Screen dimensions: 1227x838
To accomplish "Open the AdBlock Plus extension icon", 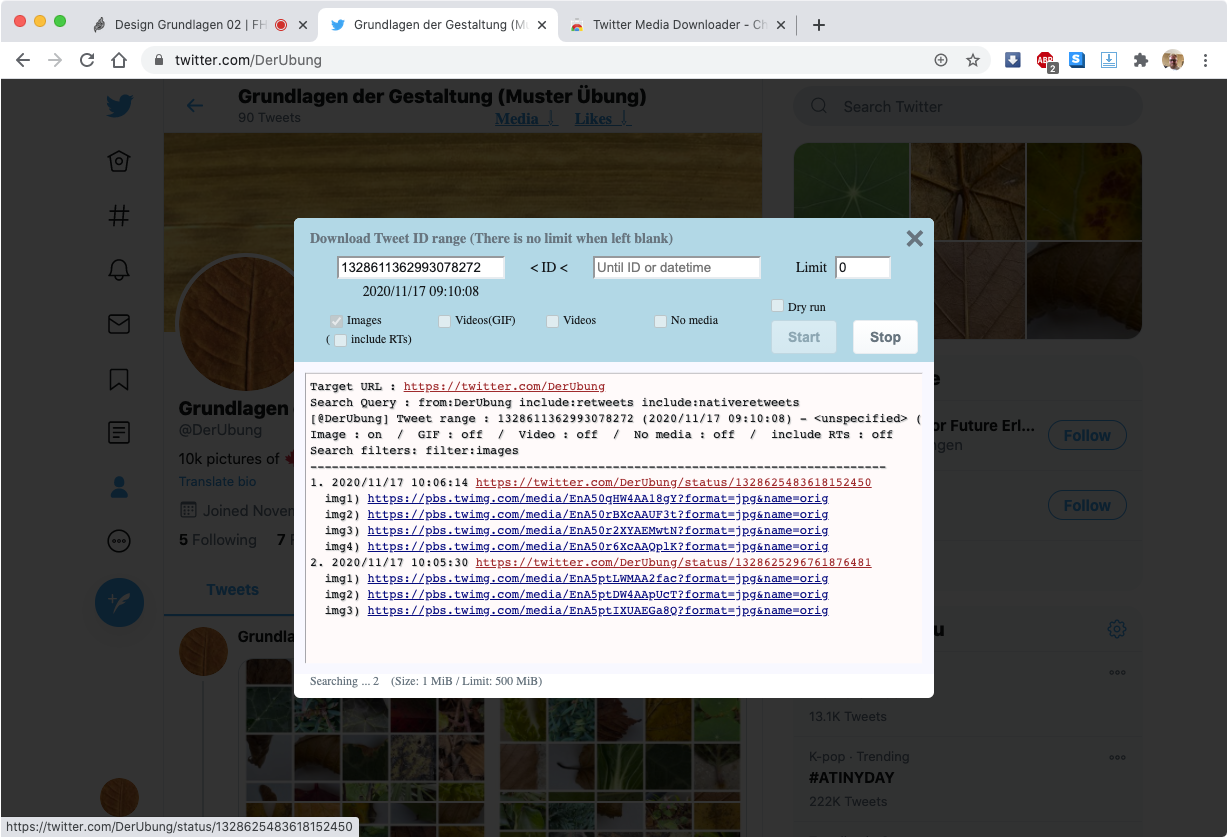I will pos(1045,61).
